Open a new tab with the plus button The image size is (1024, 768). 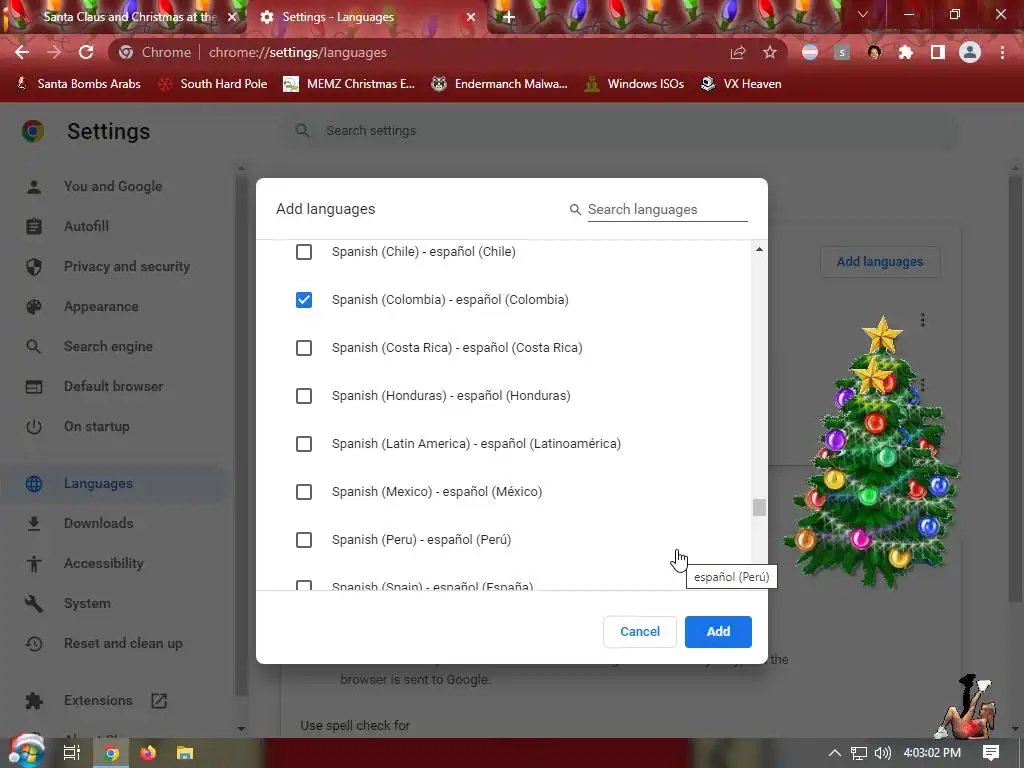[509, 17]
